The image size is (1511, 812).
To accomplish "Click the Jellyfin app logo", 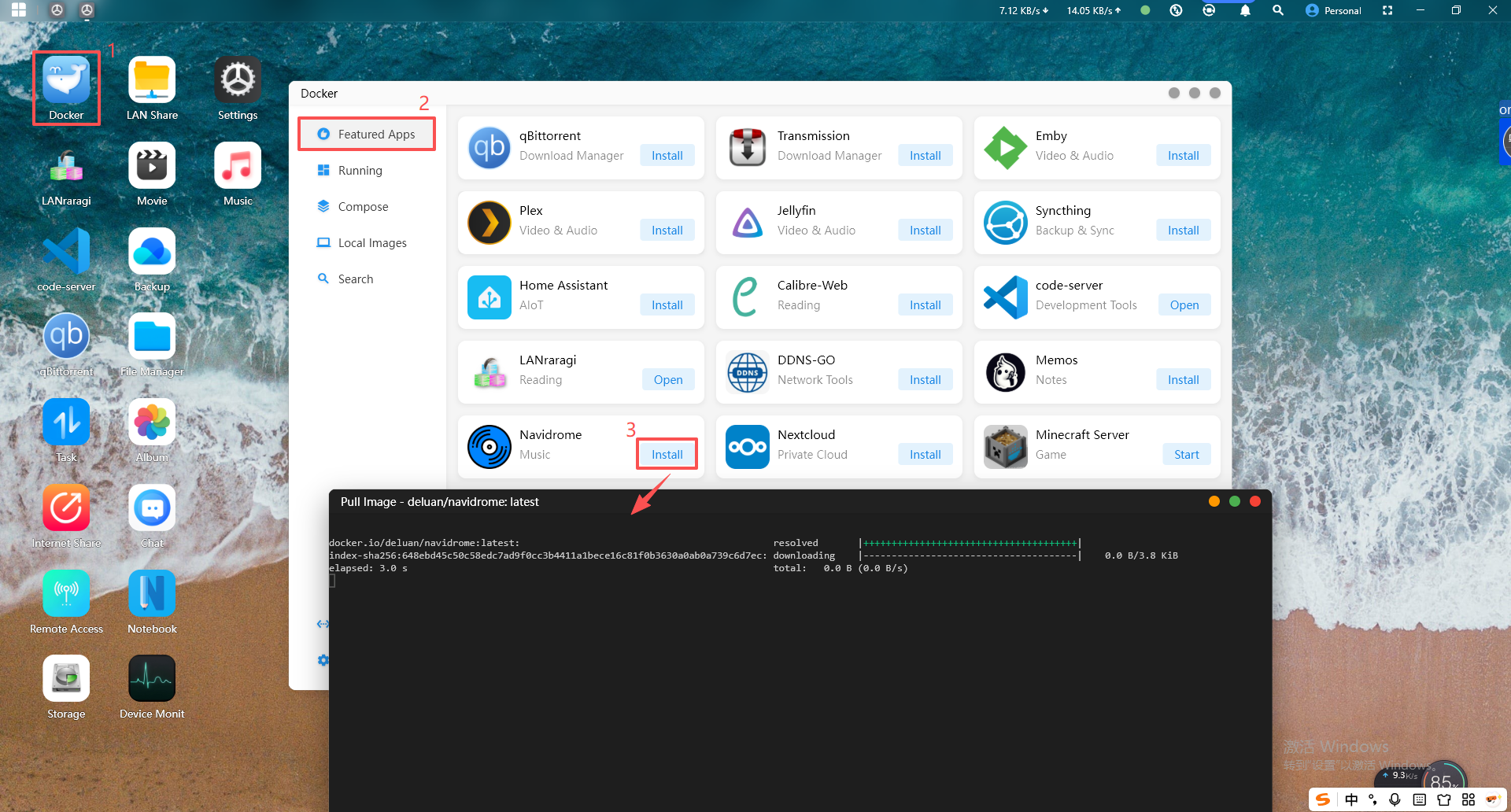I will (x=748, y=223).
